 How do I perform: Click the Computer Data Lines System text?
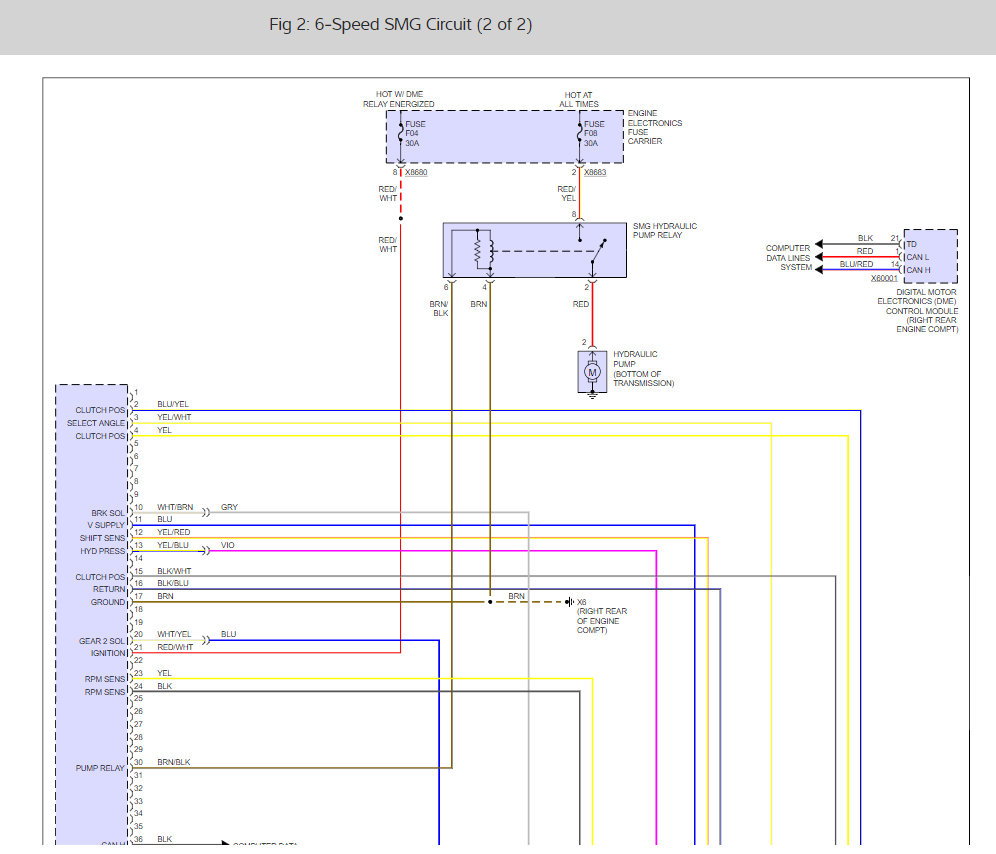click(788, 257)
